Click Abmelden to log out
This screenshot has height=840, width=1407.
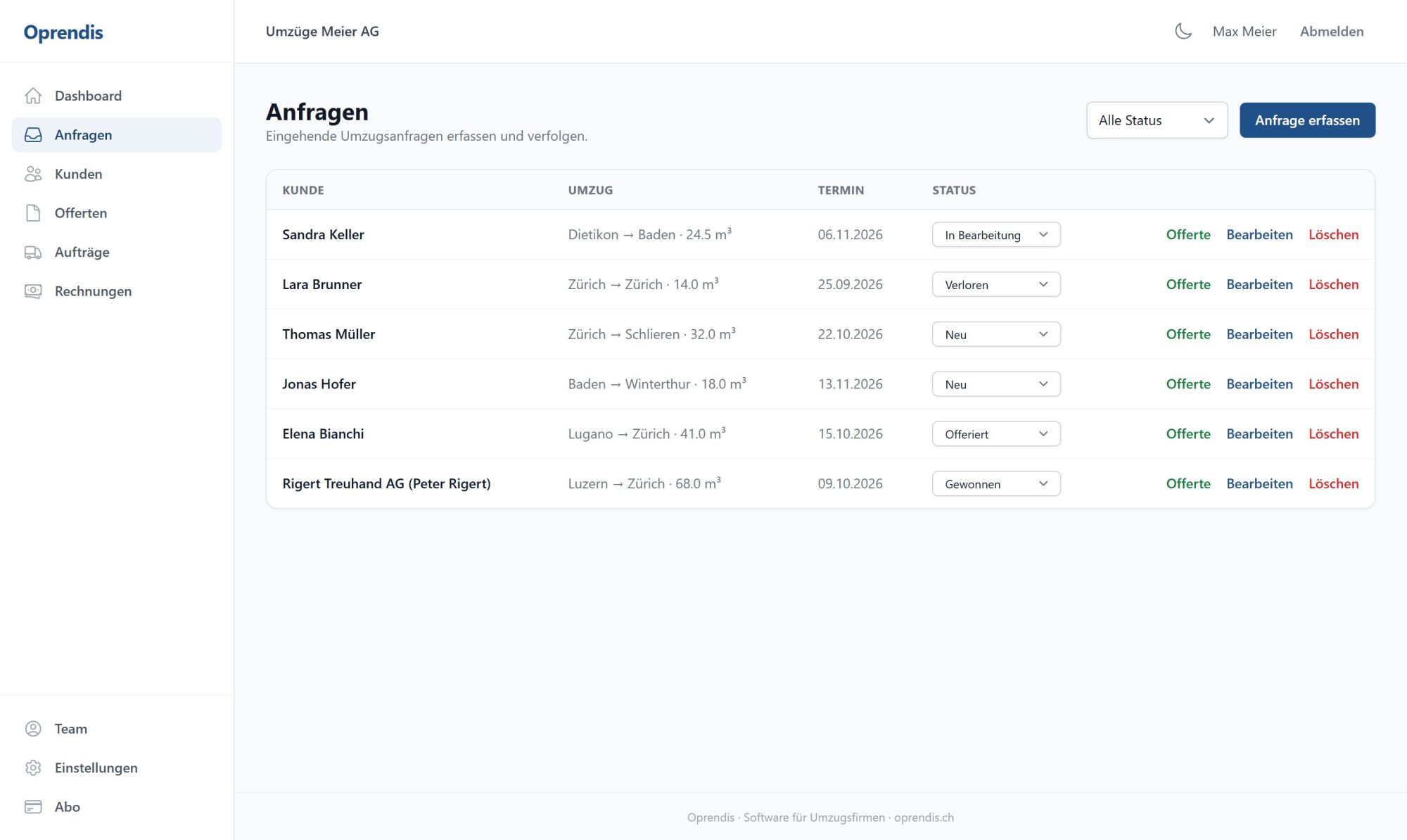1332,32
